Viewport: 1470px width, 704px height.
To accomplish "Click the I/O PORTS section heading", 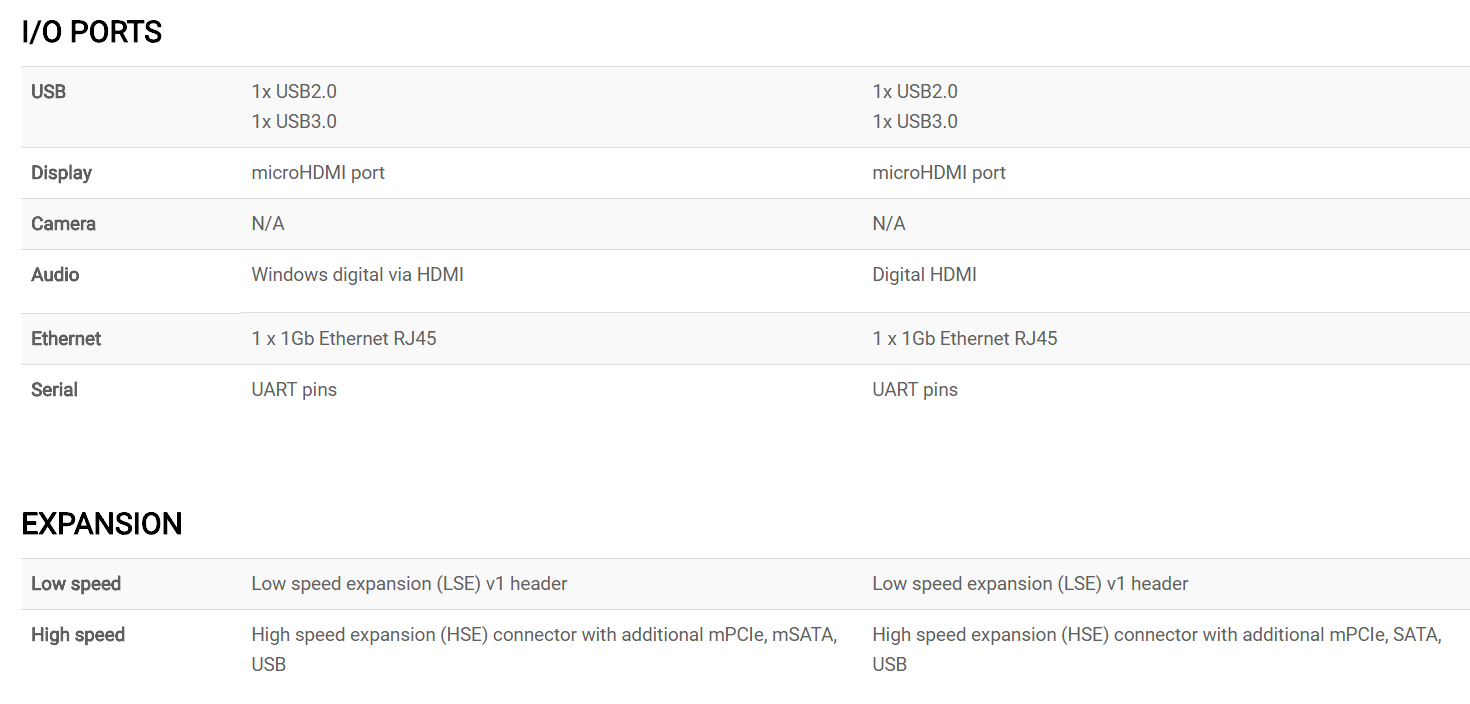I will click(x=91, y=33).
